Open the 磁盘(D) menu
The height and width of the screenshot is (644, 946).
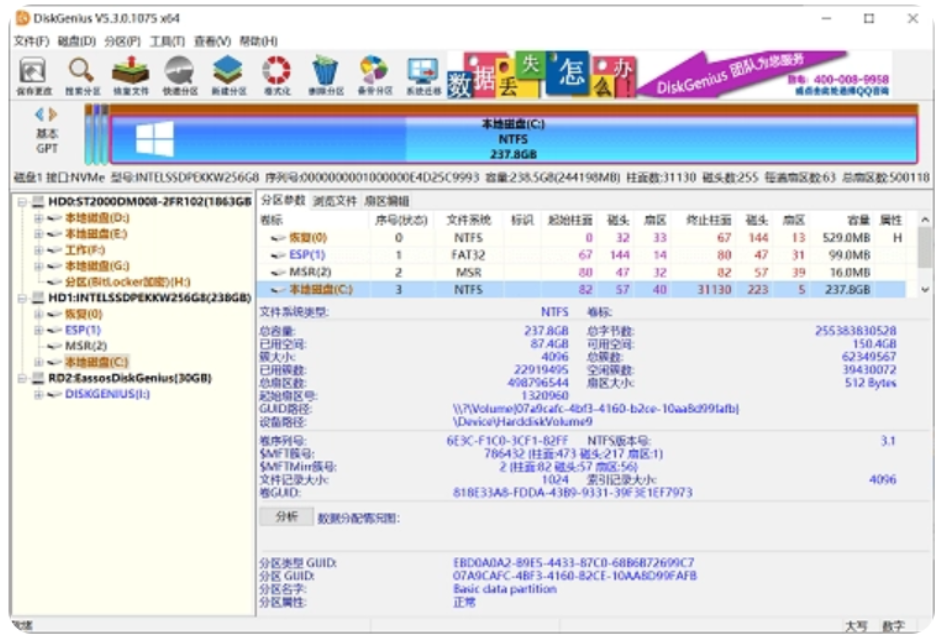77,41
